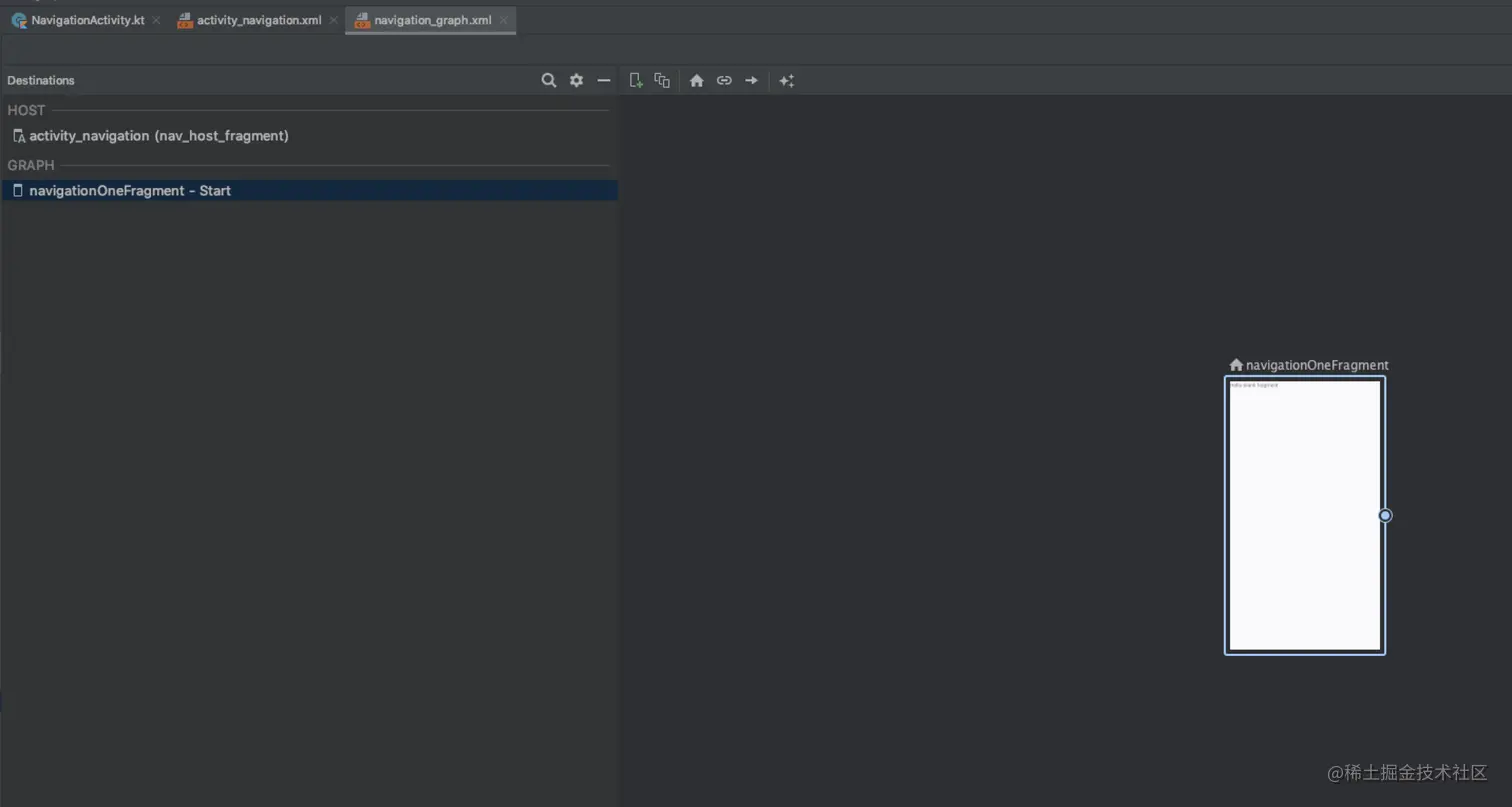Image resolution: width=1512 pixels, height=807 pixels.
Task: Open Destinations panel gear settings
Action: click(x=576, y=80)
